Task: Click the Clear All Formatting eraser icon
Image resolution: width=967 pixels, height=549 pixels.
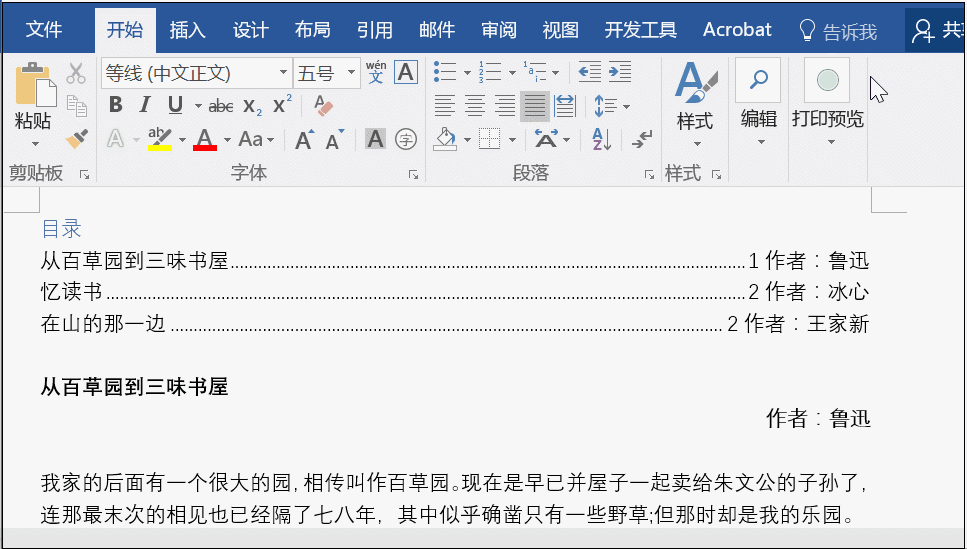Action: tap(323, 105)
